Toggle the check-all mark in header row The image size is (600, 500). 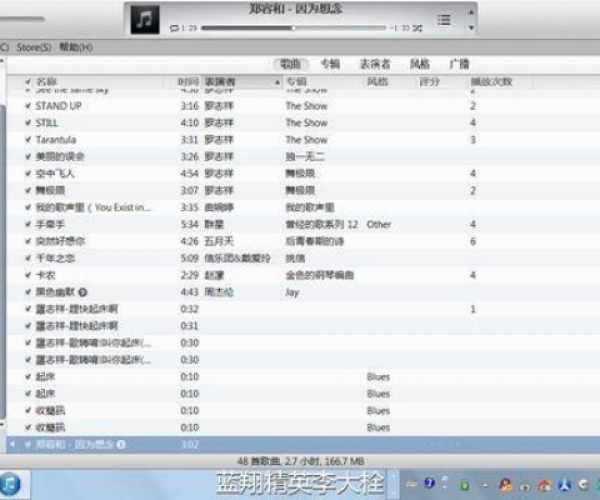28,81
